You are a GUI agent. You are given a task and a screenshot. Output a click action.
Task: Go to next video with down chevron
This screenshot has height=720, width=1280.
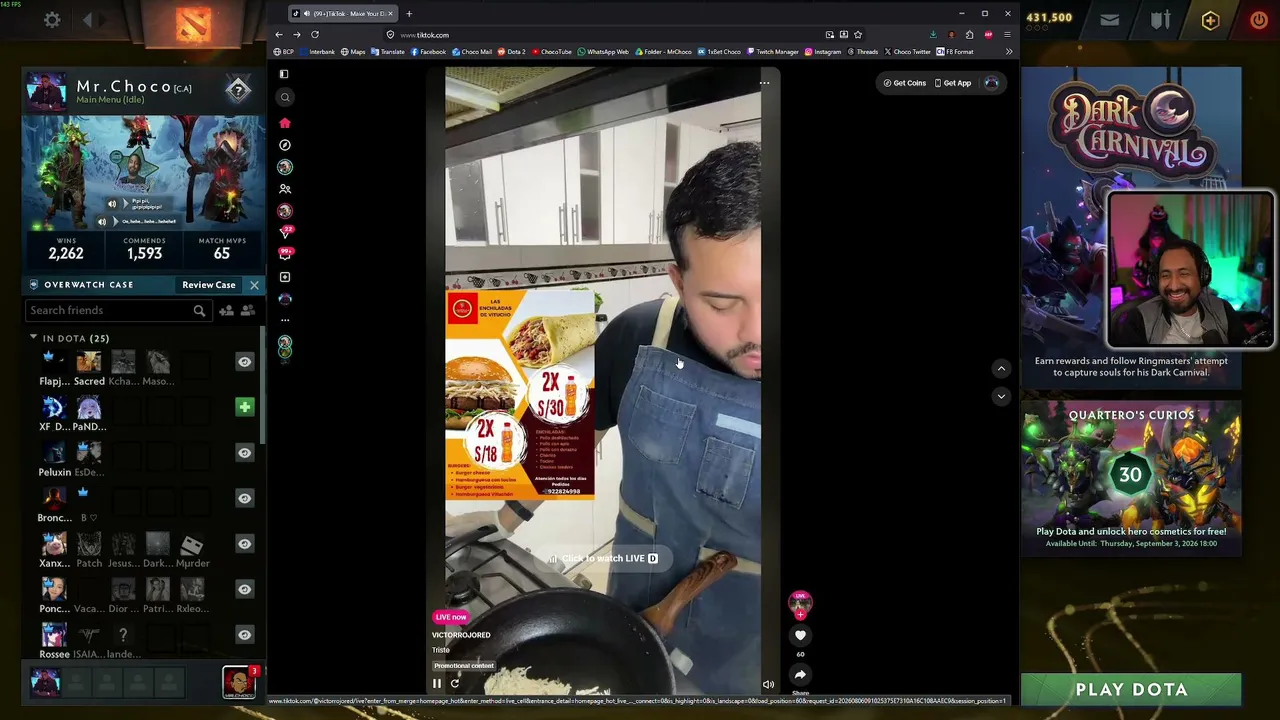pyautogui.click(x=1001, y=396)
